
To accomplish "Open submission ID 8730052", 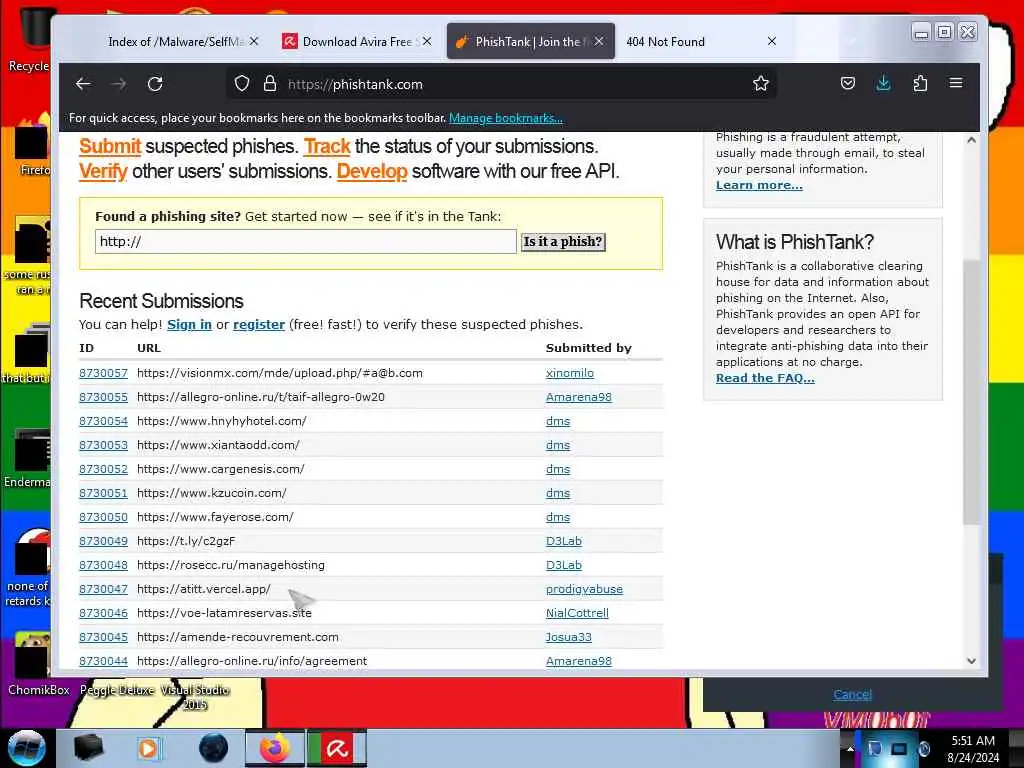I will coord(103,469).
